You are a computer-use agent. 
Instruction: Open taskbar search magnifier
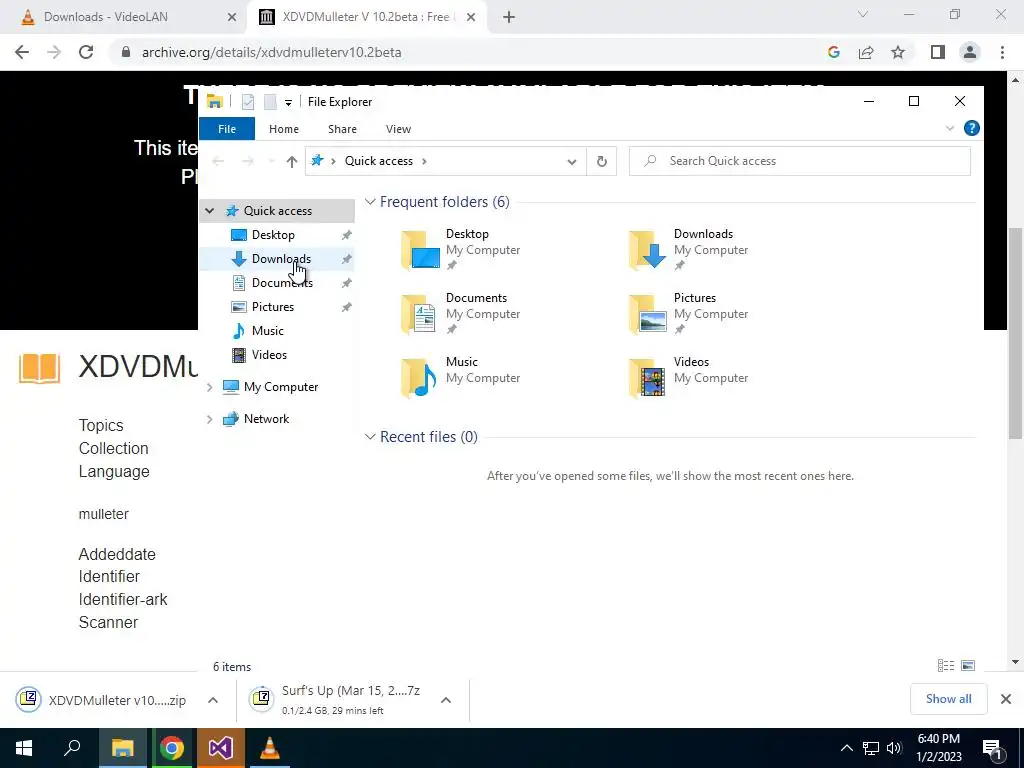tap(72, 748)
